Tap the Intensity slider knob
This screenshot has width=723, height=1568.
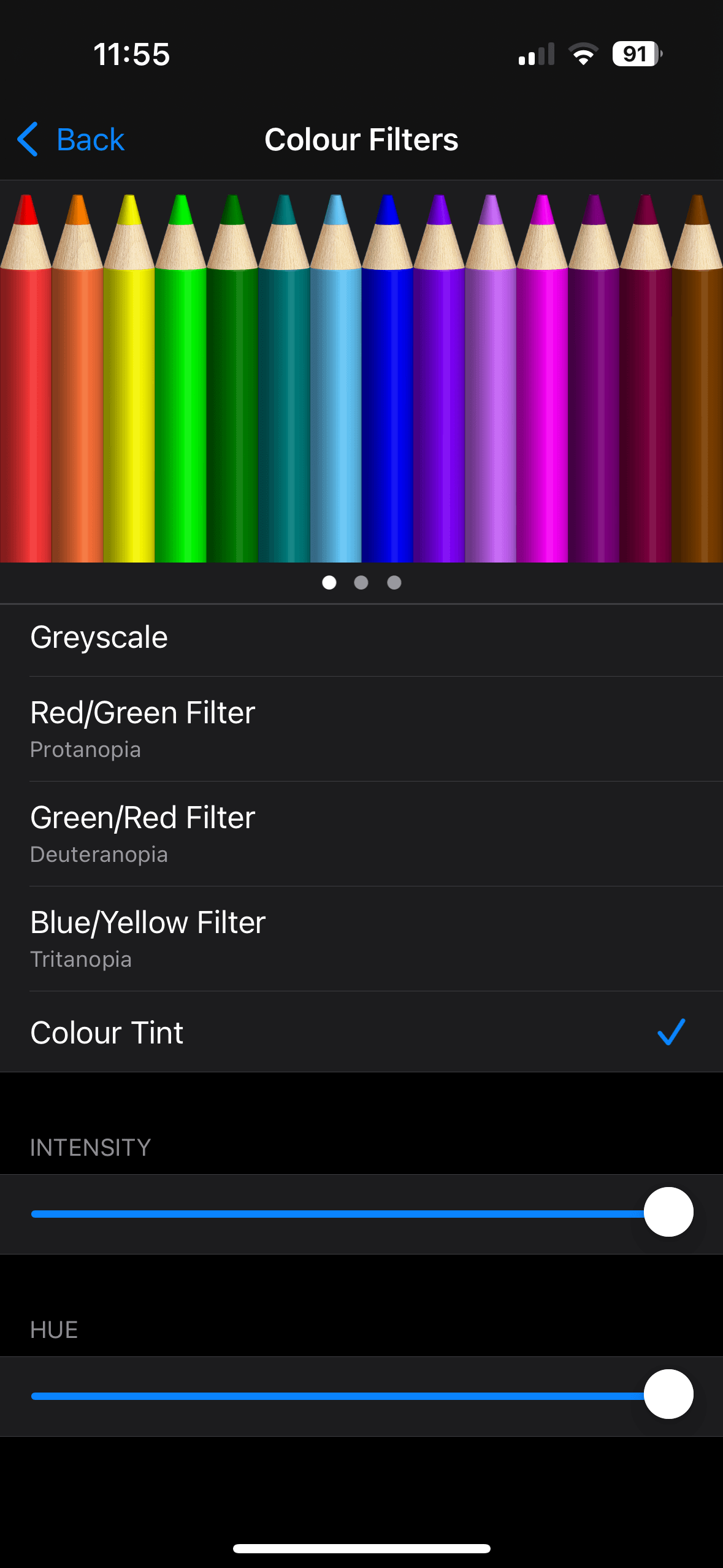tap(668, 1212)
